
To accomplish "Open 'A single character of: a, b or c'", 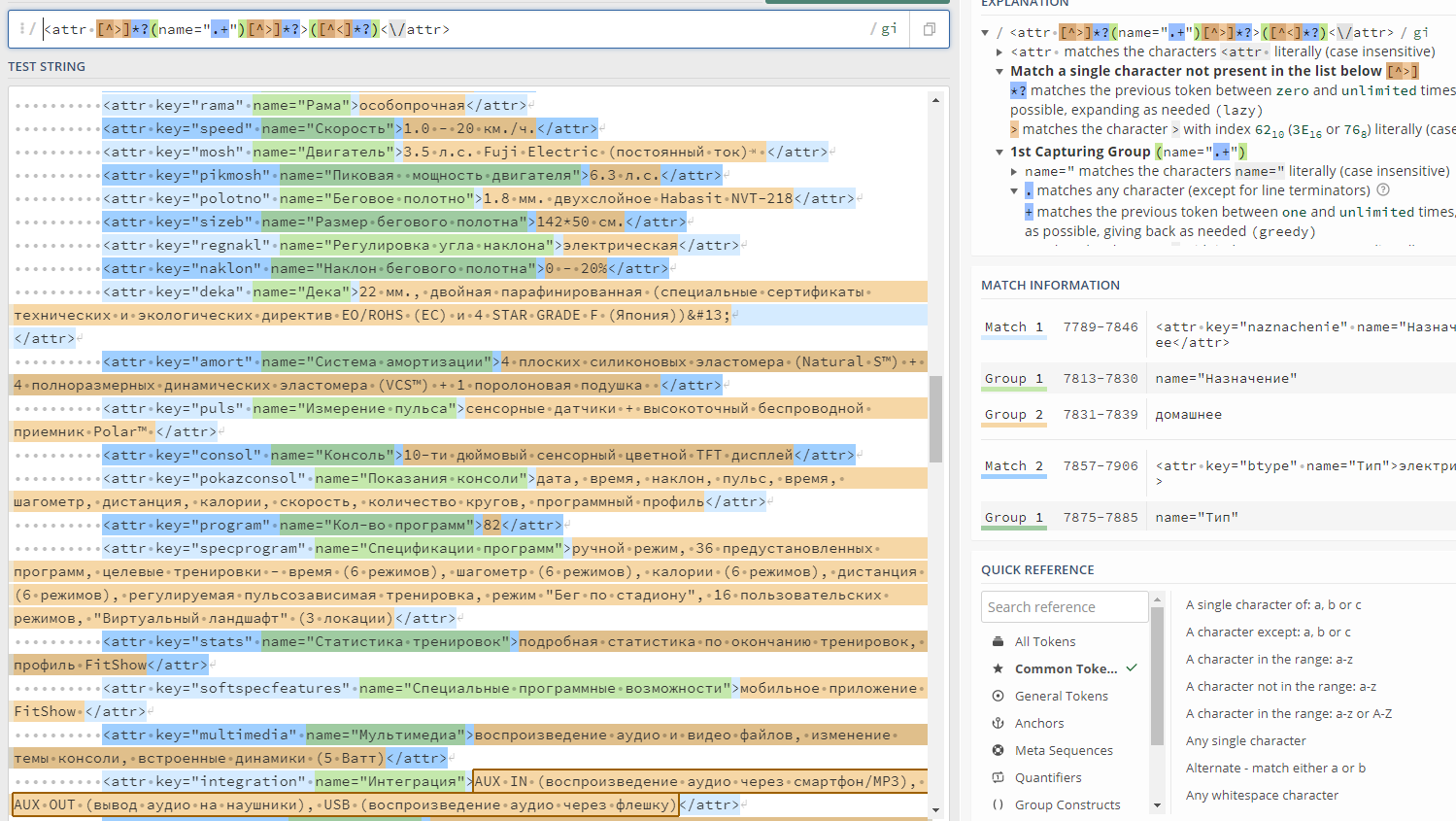I will coord(1273,604).
